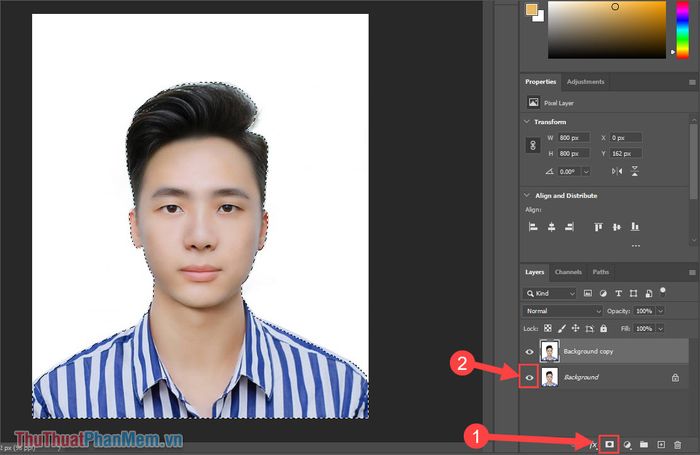Click the Properties panel scrollbar

[x=693, y=161]
